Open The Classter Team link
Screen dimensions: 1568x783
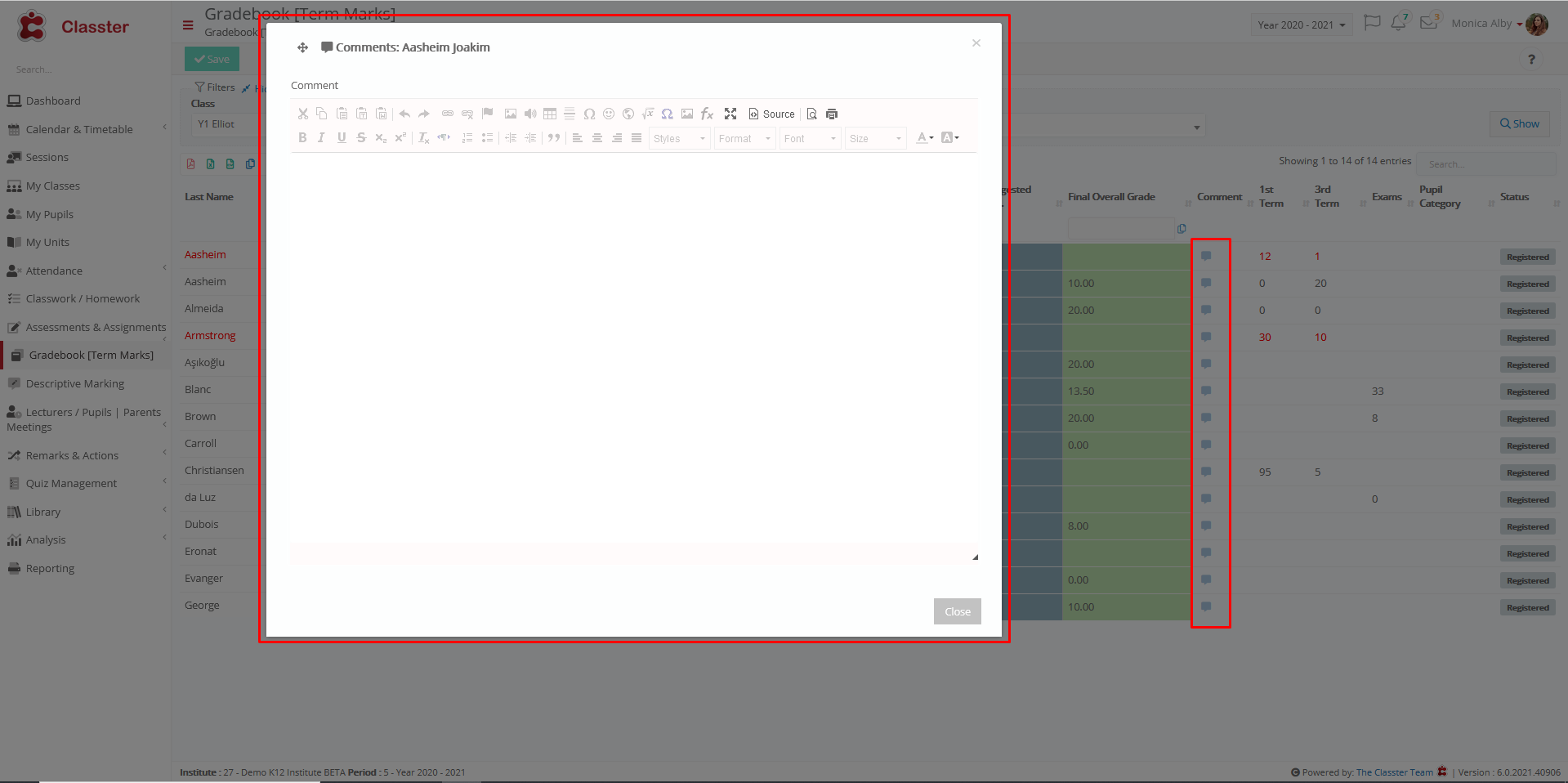tap(1394, 772)
